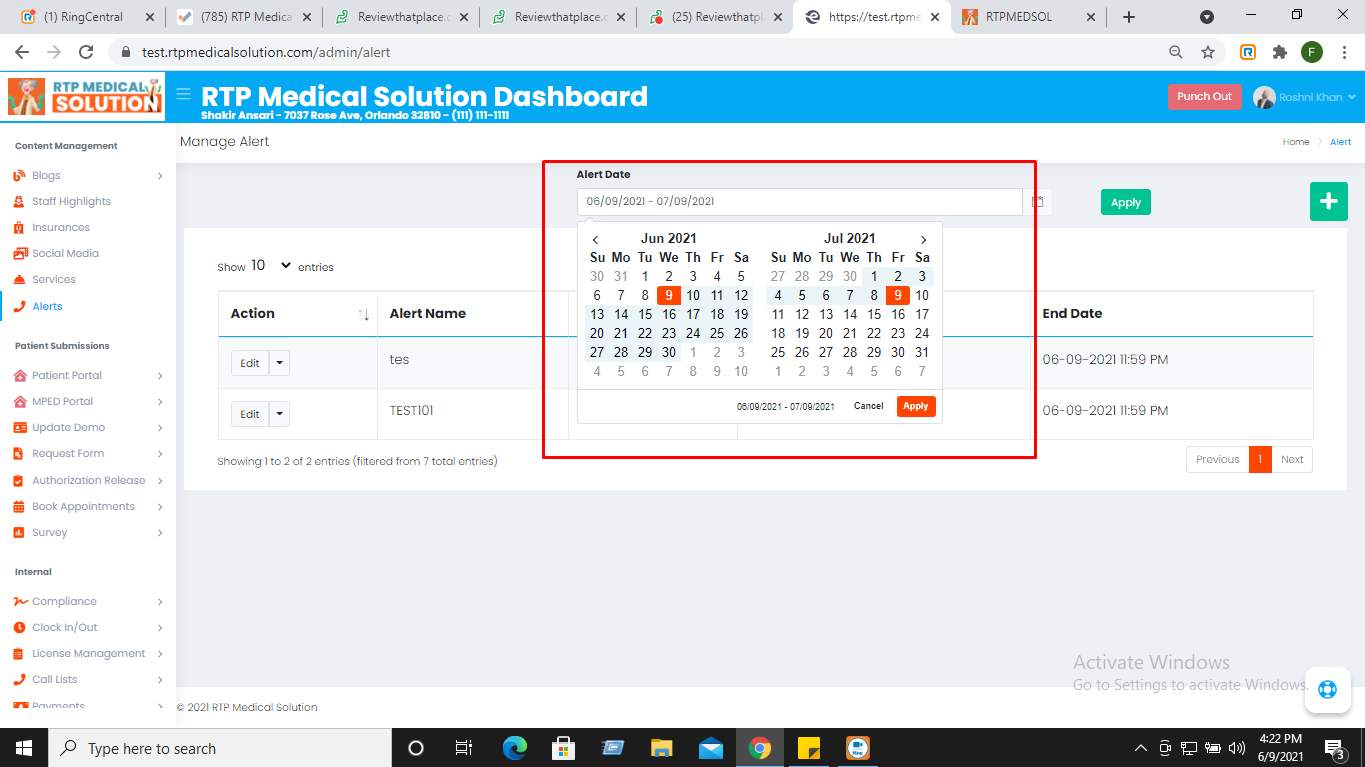Switch to the (785) RTP Medical tab
This screenshot has width=1365, height=767.
(x=244, y=17)
